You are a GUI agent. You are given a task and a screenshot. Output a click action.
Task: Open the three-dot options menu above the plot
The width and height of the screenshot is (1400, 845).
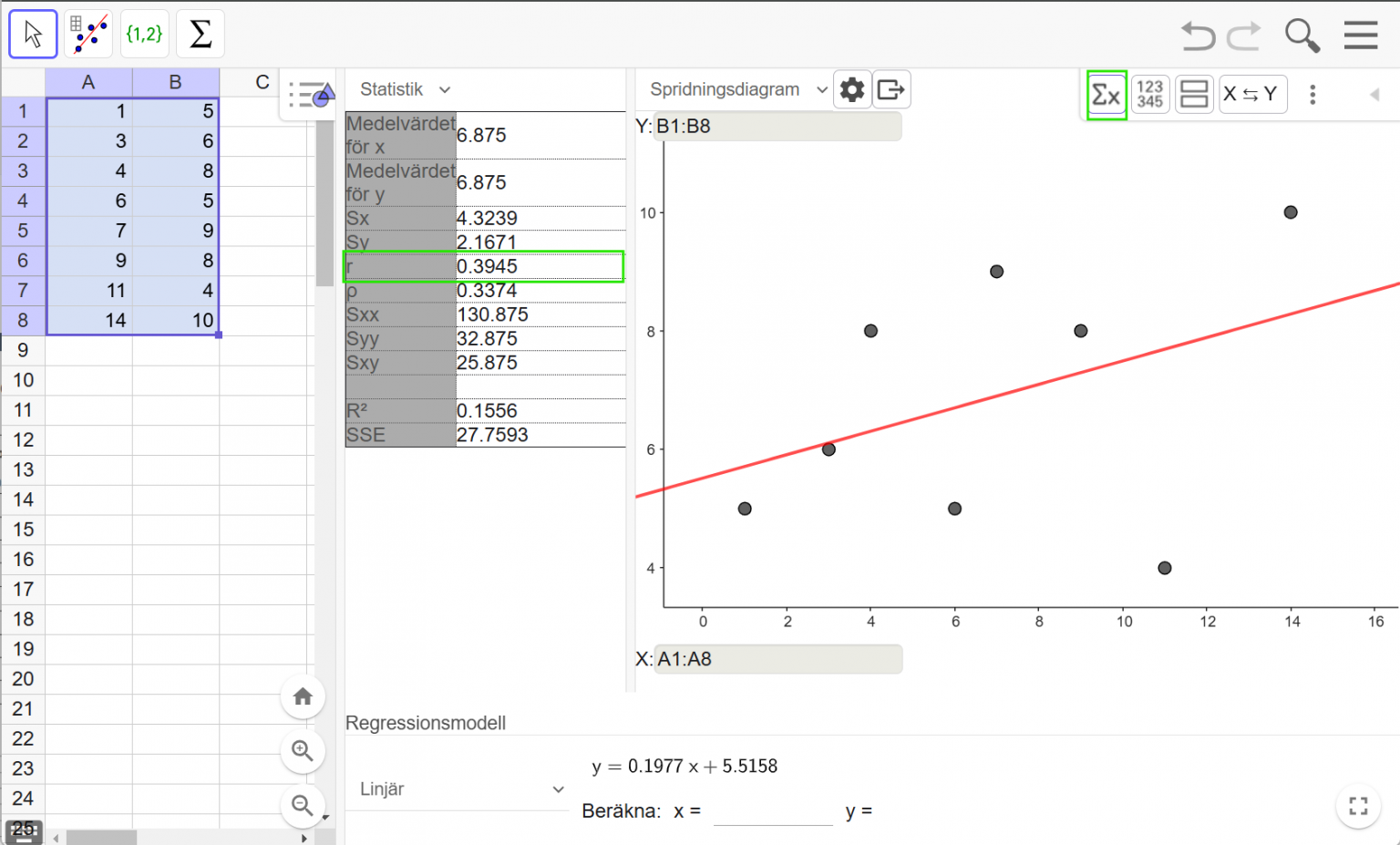click(1312, 94)
